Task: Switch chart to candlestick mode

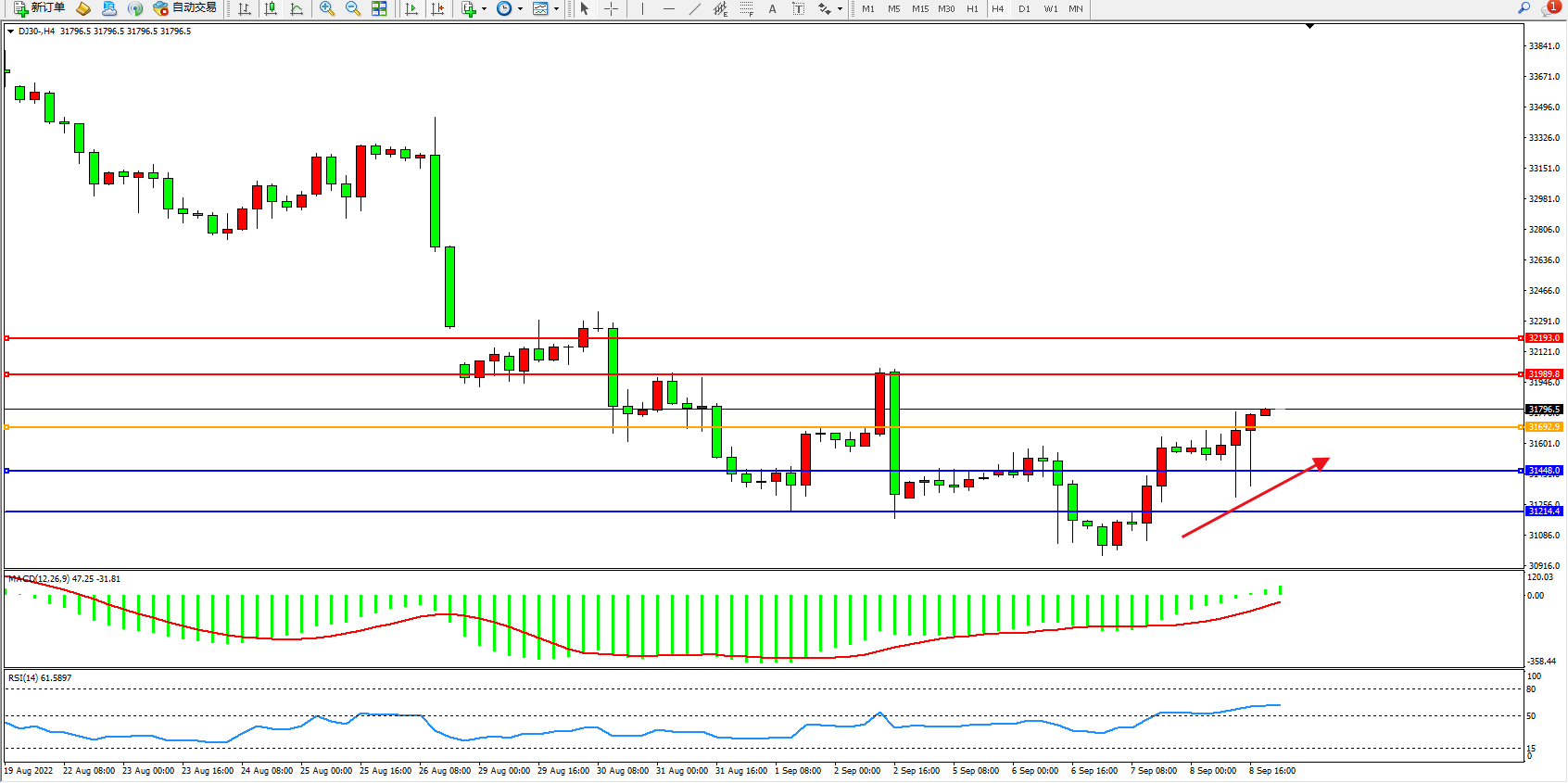Action: (271, 8)
